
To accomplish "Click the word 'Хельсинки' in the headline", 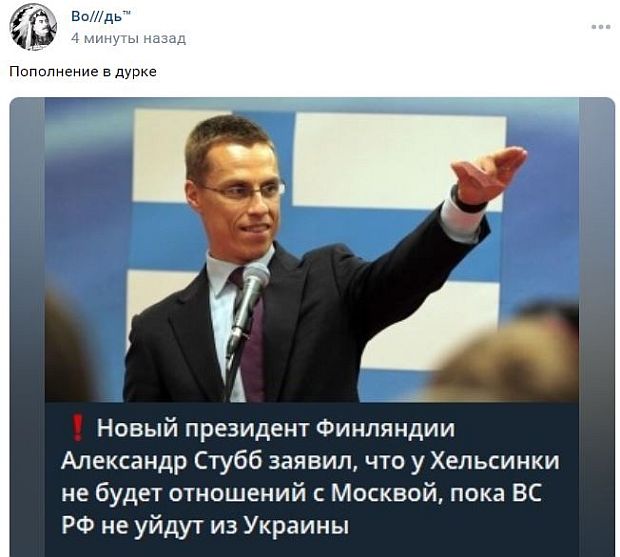I will 495,461.
